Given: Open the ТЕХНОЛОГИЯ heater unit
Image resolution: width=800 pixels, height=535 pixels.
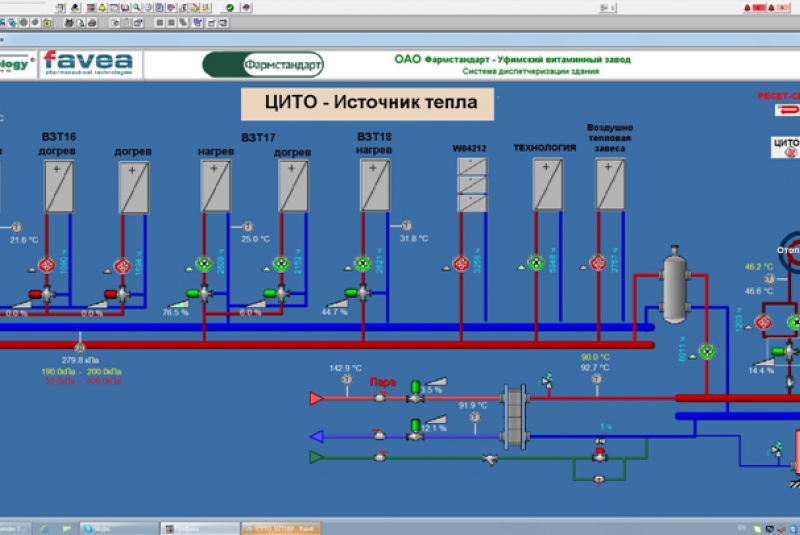Looking at the screenshot, I should point(547,184).
